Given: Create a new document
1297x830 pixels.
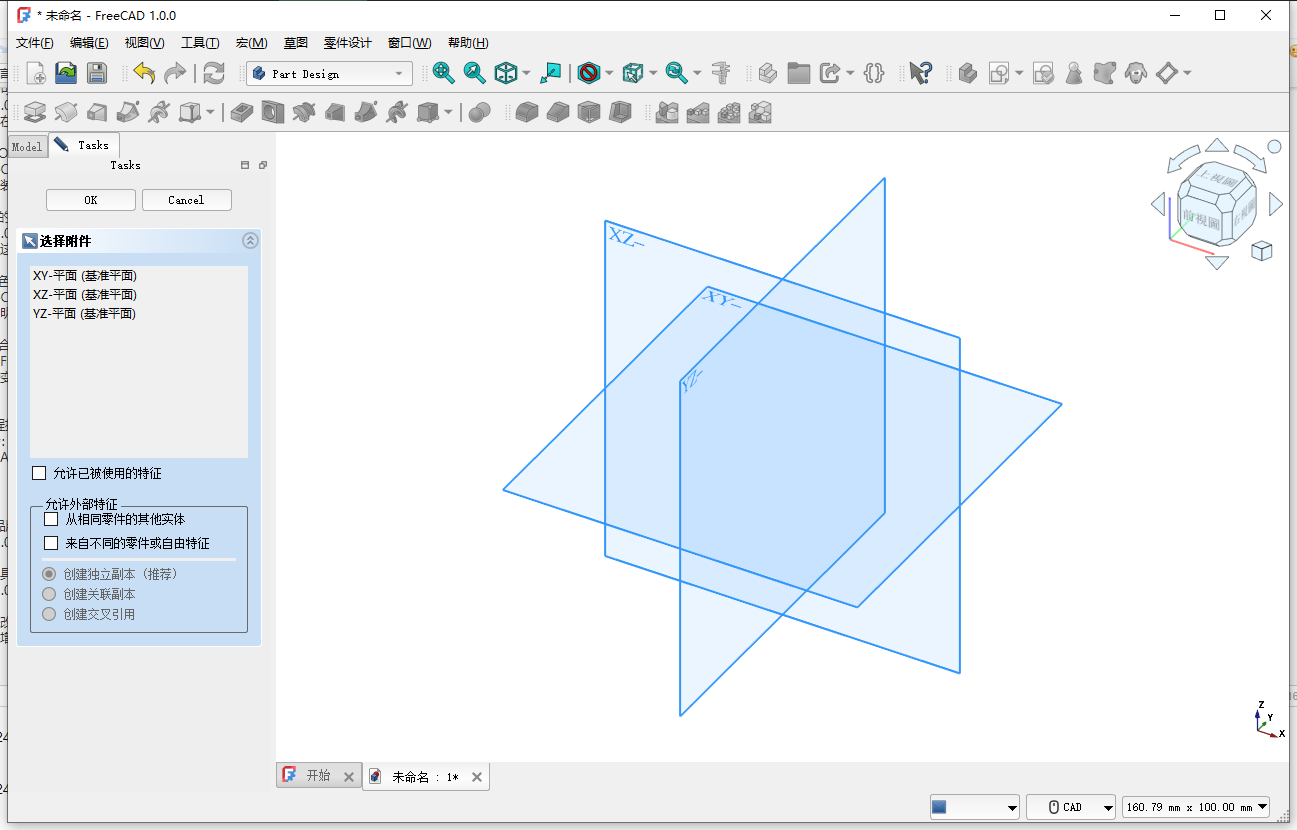Looking at the screenshot, I should point(36,73).
